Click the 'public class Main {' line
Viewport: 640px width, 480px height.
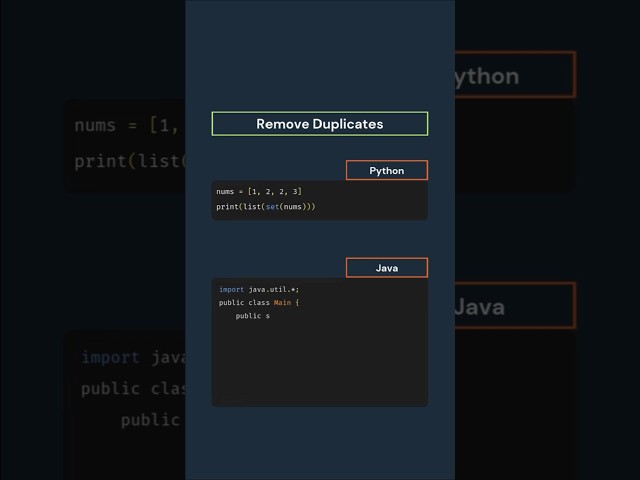[x=259, y=302]
